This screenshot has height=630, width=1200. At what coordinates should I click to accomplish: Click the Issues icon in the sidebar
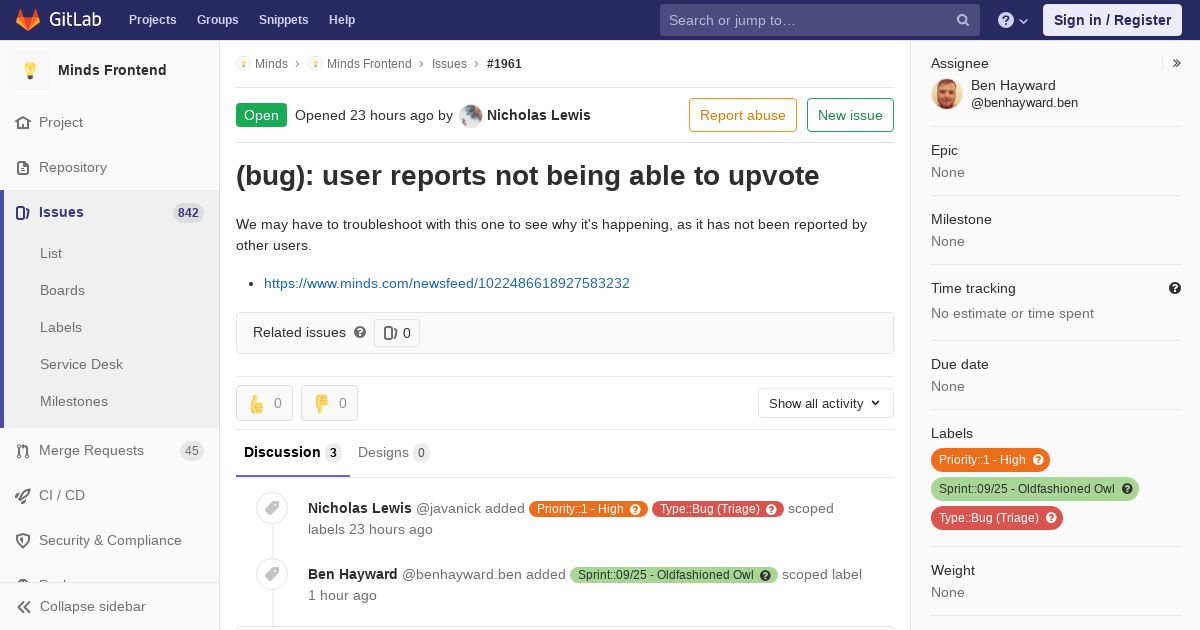(23, 212)
